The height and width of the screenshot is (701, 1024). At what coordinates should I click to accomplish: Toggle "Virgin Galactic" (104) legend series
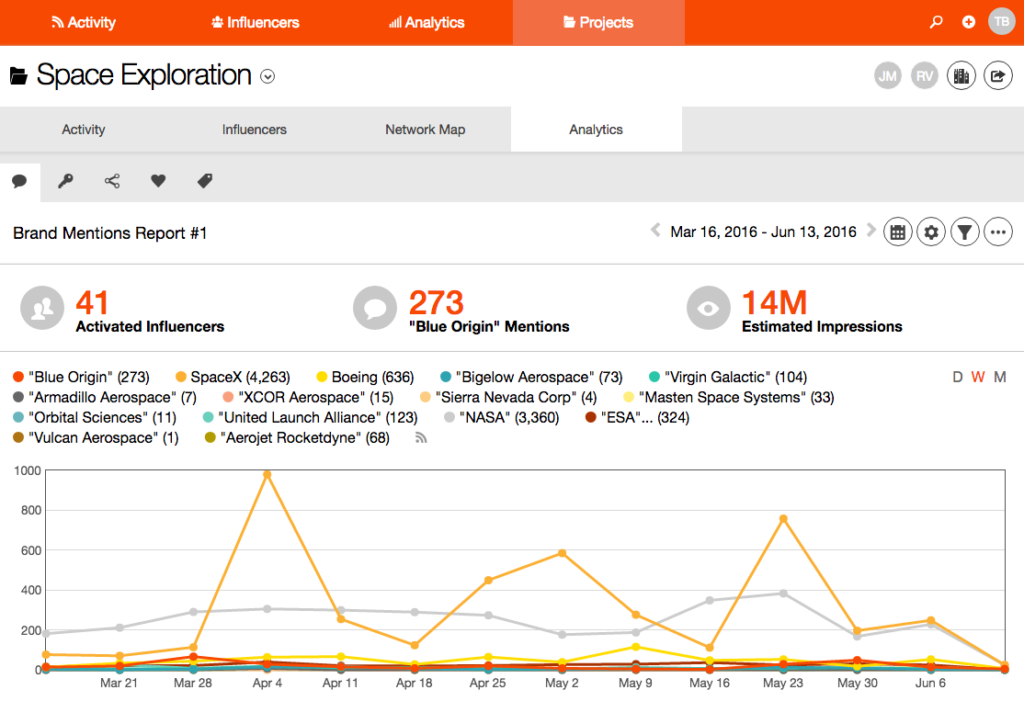(x=728, y=377)
